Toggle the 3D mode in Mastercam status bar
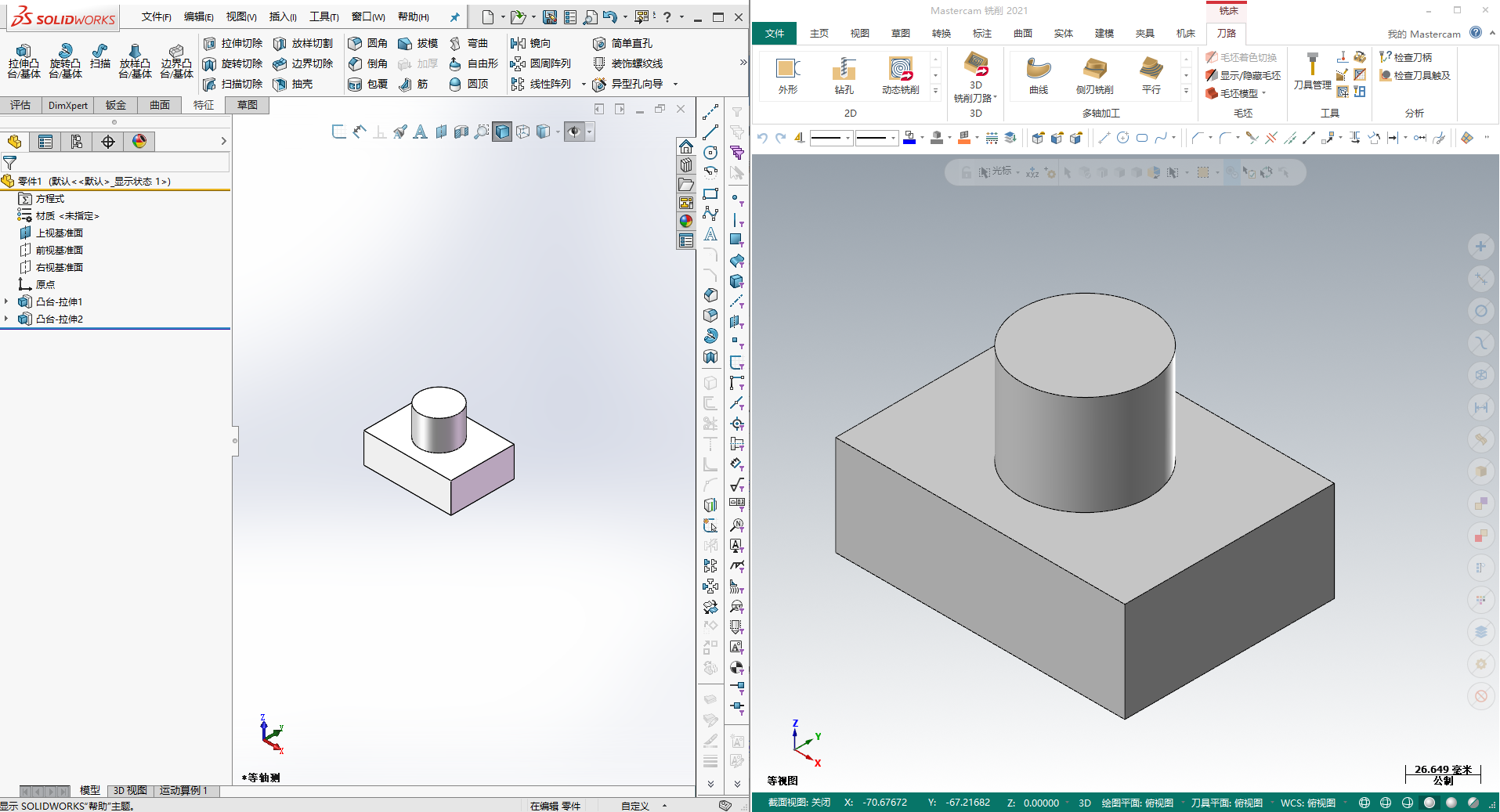This screenshot has height=812, width=1500. tap(1085, 803)
